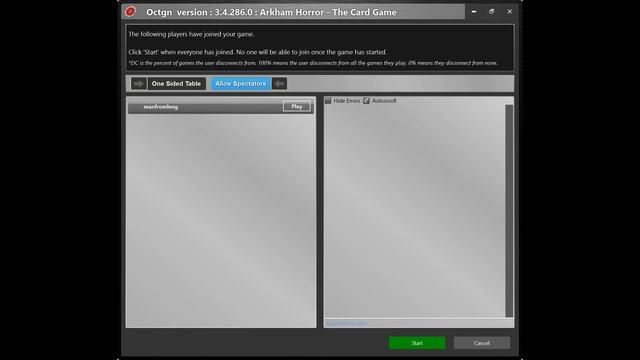Viewport: 640px width, 360px height.
Task: Uncheck the Autoscroll checkbox
Action: (367, 100)
